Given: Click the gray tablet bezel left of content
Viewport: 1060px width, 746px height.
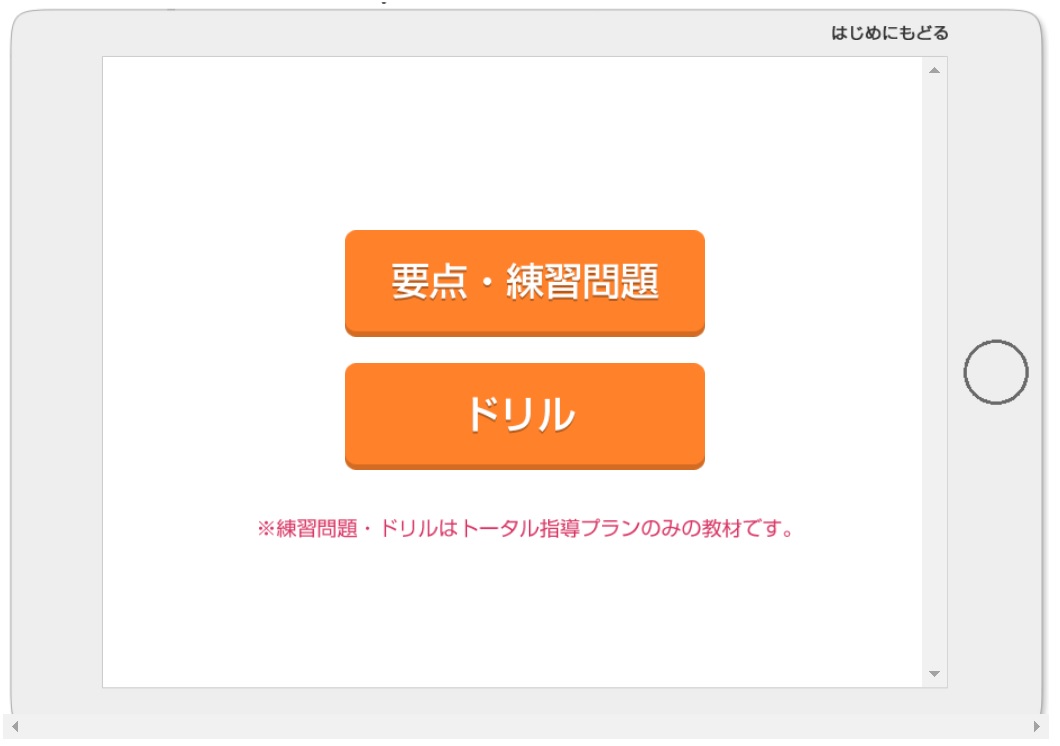Looking at the screenshot, I should [57, 372].
